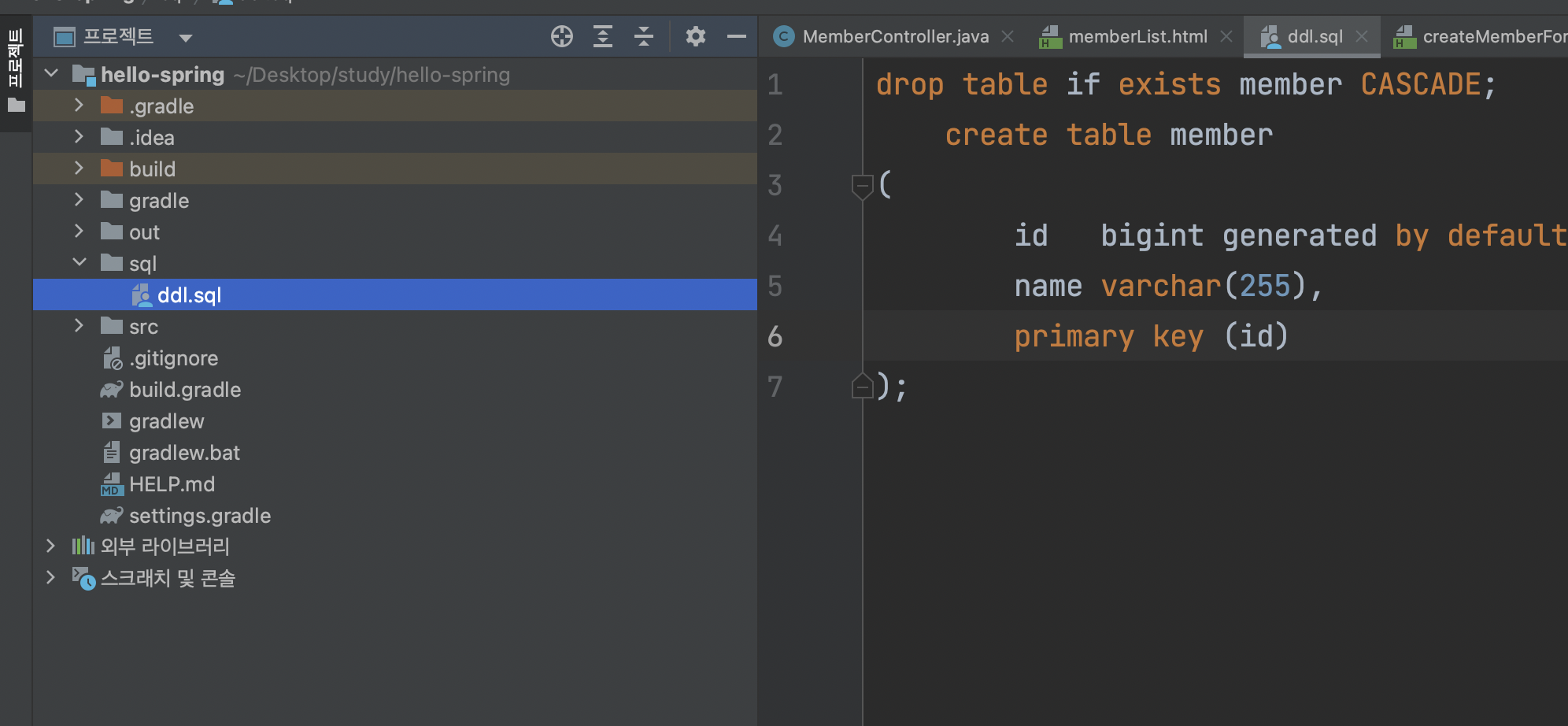Select the build folder row

pyautogui.click(x=395, y=169)
